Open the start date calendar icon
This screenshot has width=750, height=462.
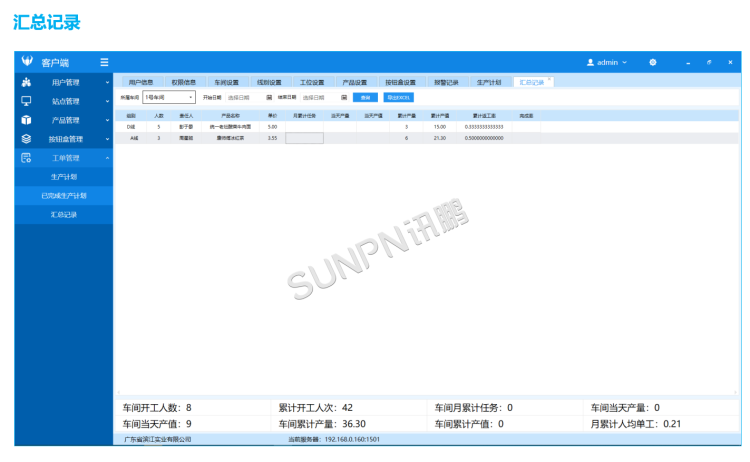(x=269, y=98)
